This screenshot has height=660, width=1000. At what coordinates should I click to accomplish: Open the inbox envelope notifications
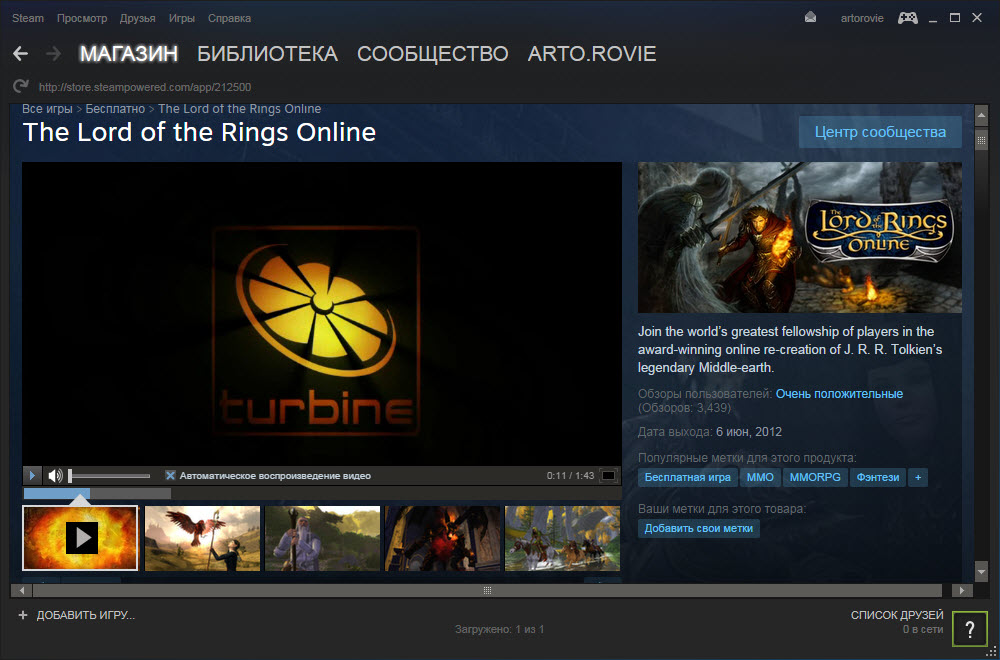(x=810, y=18)
